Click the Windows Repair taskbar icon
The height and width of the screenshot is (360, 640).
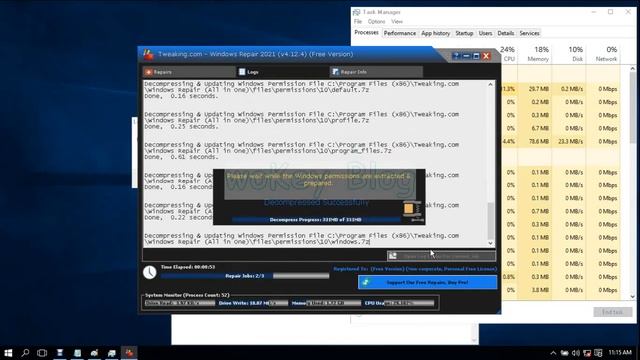(x=129, y=353)
